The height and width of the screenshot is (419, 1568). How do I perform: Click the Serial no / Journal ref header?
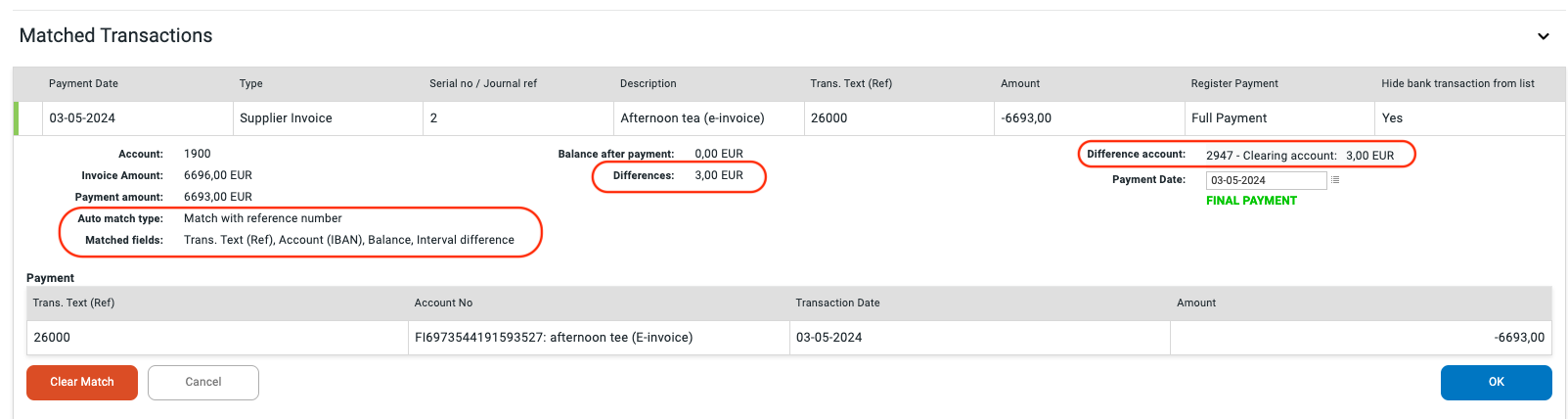click(482, 84)
